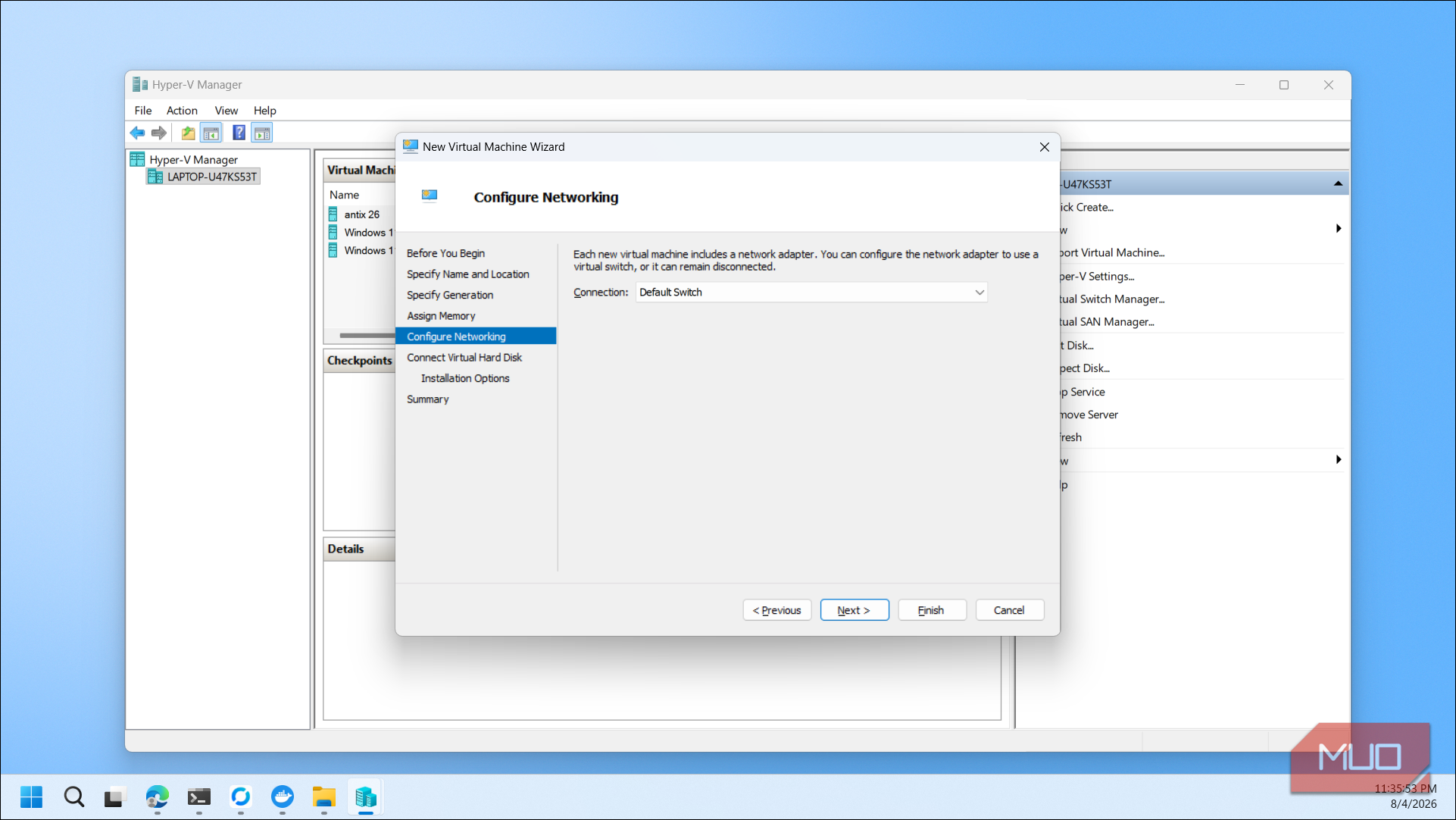Click Virtual SAN Manager action link

[x=1107, y=322]
